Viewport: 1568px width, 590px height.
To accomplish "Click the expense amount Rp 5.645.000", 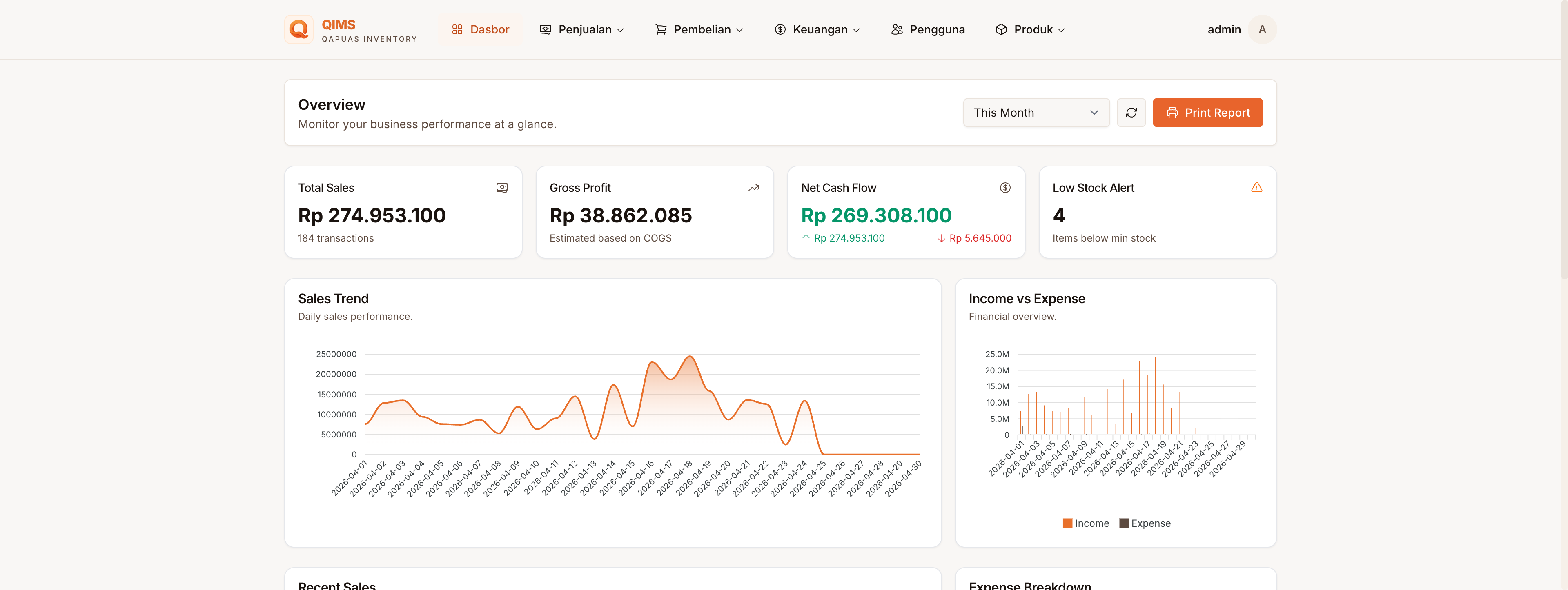I will (980, 238).
